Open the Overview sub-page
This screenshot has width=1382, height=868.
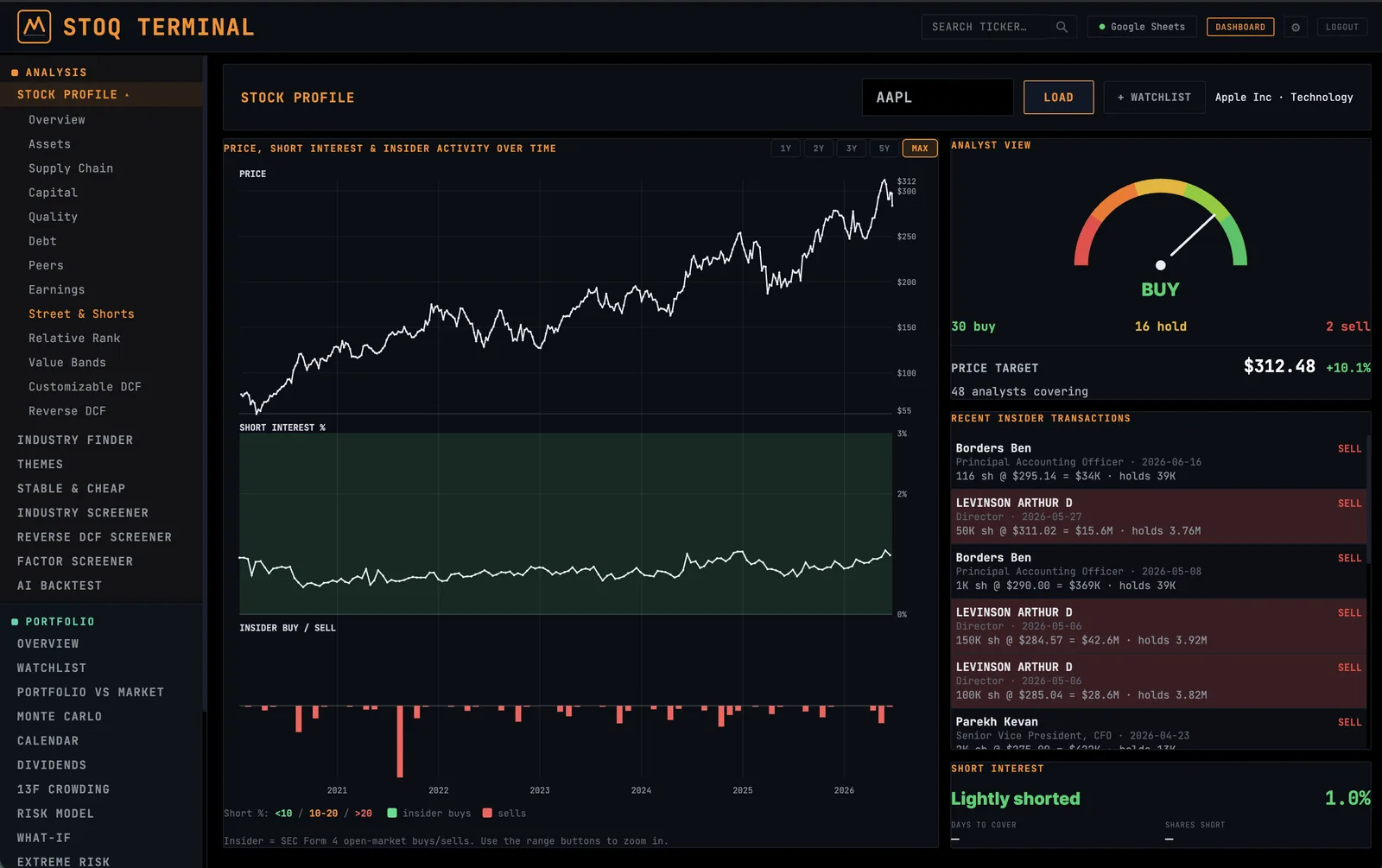pos(57,120)
